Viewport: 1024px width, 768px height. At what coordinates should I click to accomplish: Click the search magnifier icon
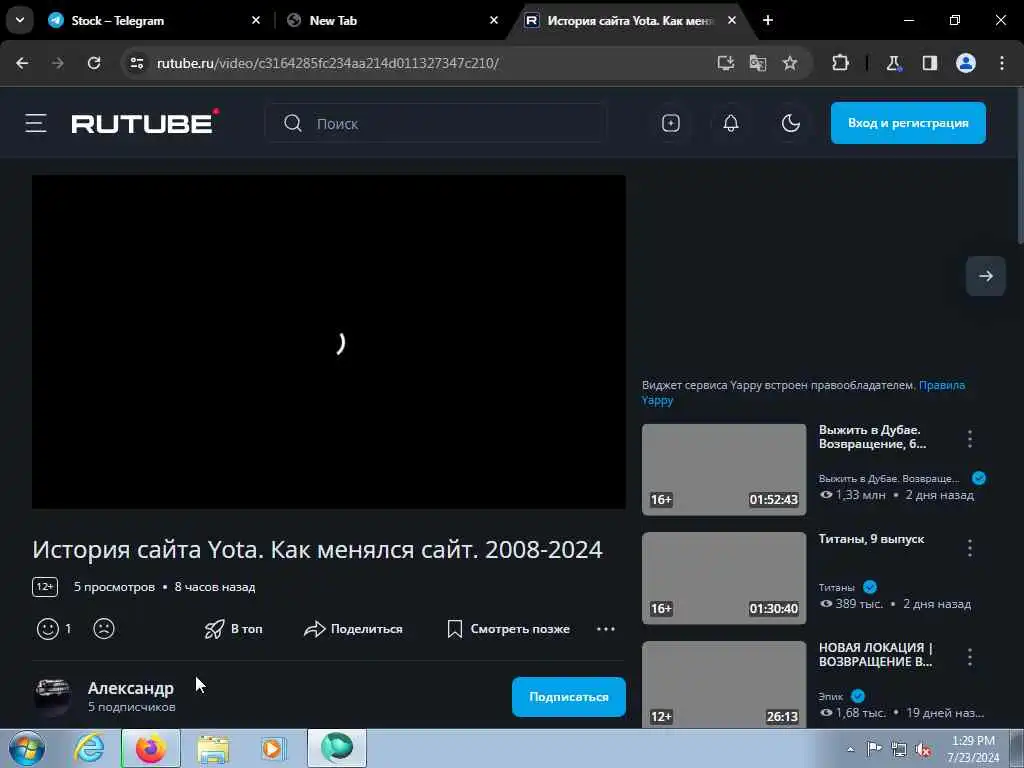[293, 123]
